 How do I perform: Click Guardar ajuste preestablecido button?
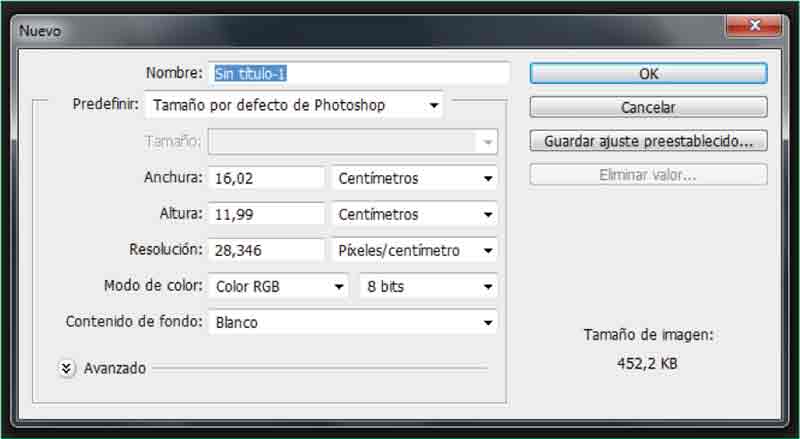pyautogui.click(x=648, y=141)
